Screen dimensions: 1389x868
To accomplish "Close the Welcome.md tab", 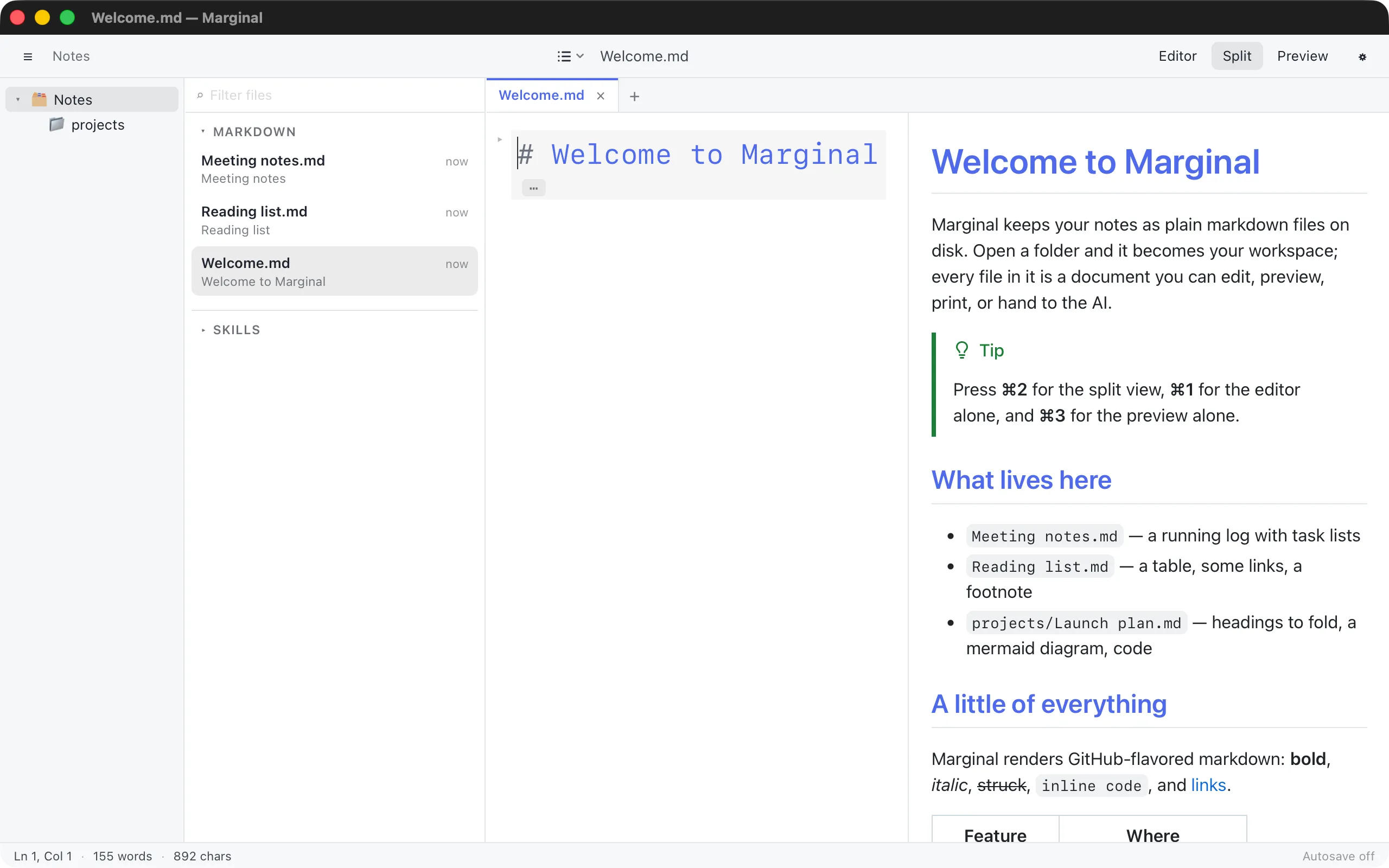I will tap(601, 96).
